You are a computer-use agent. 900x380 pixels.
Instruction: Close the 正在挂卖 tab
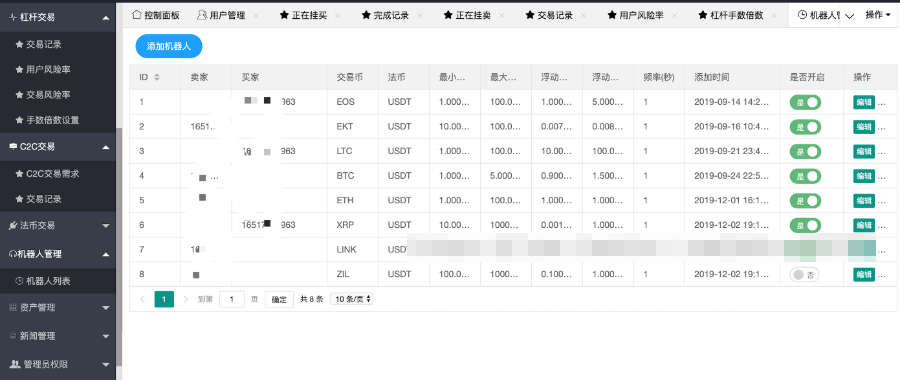(x=501, y=15)
